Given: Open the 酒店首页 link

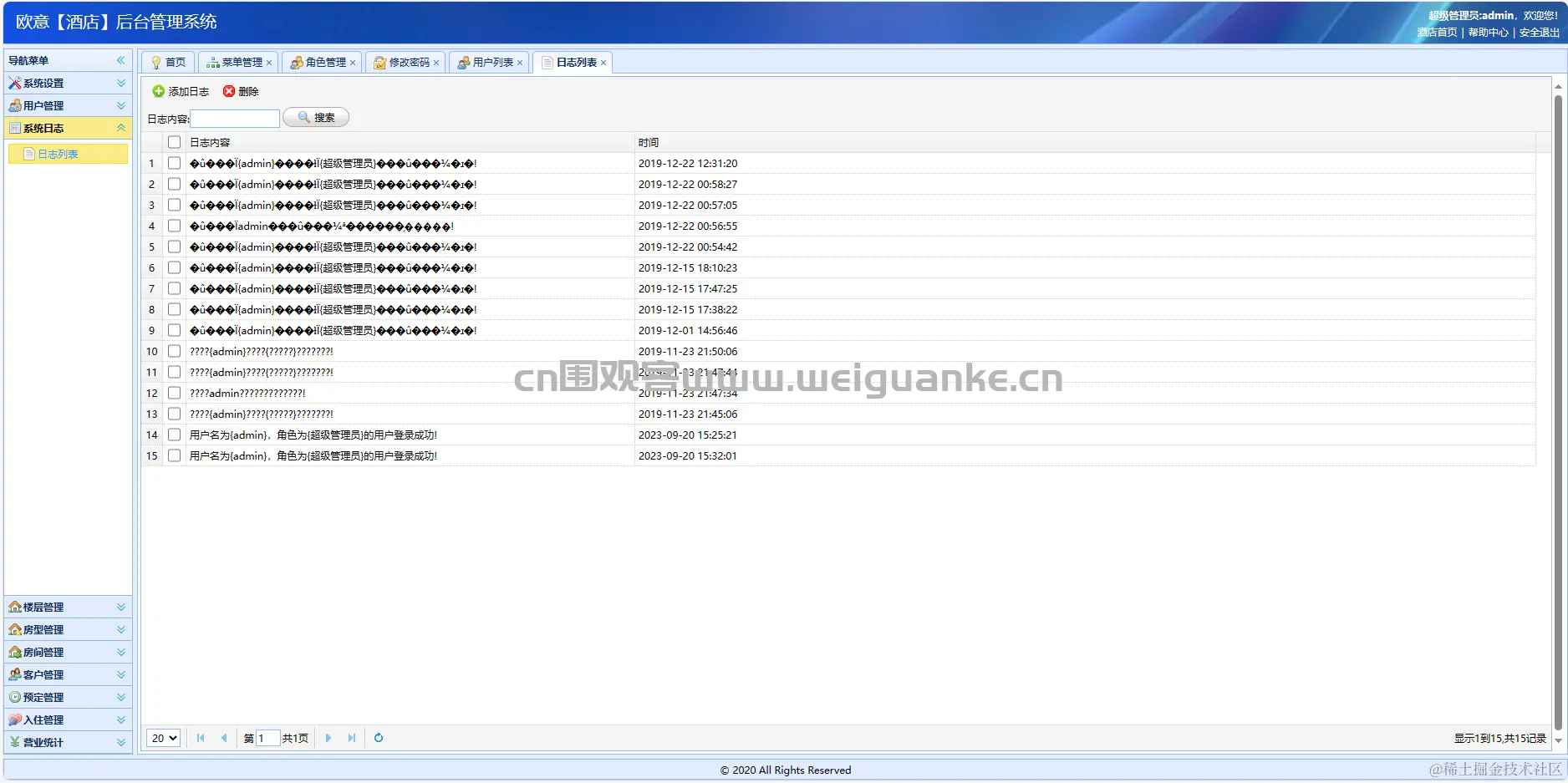Looking at the screenshot, I should tap(1437, 33).
